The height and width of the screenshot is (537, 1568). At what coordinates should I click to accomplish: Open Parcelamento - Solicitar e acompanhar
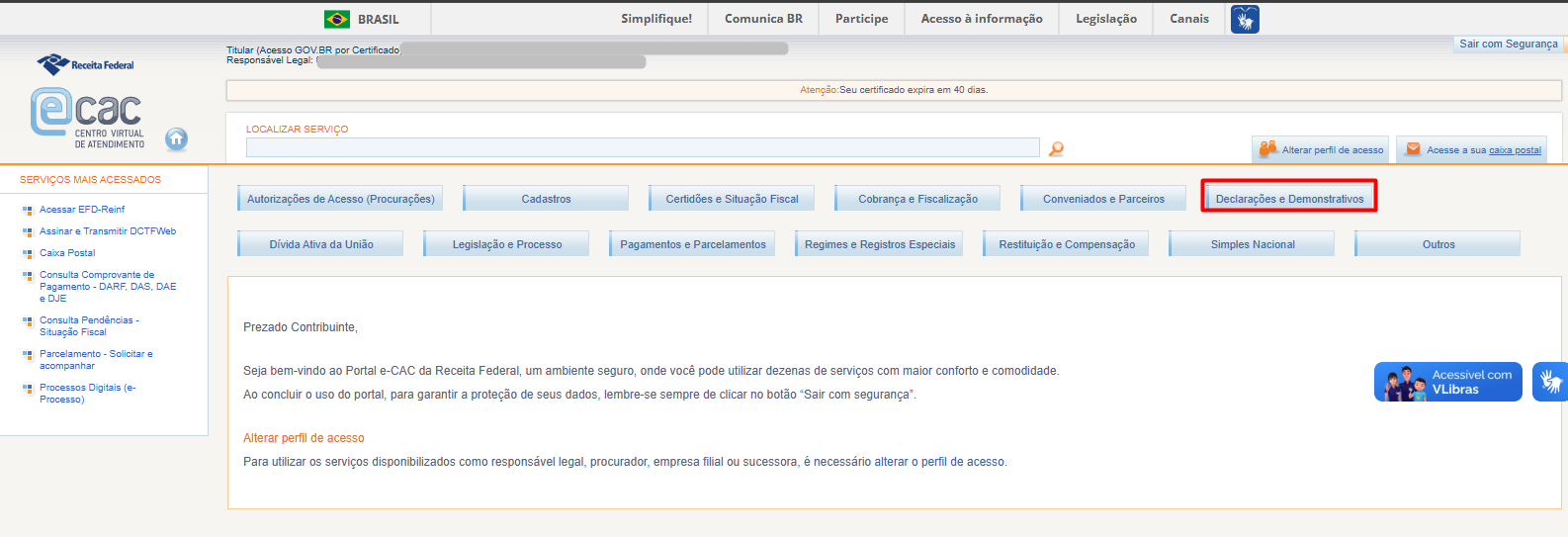click(96, 360)
